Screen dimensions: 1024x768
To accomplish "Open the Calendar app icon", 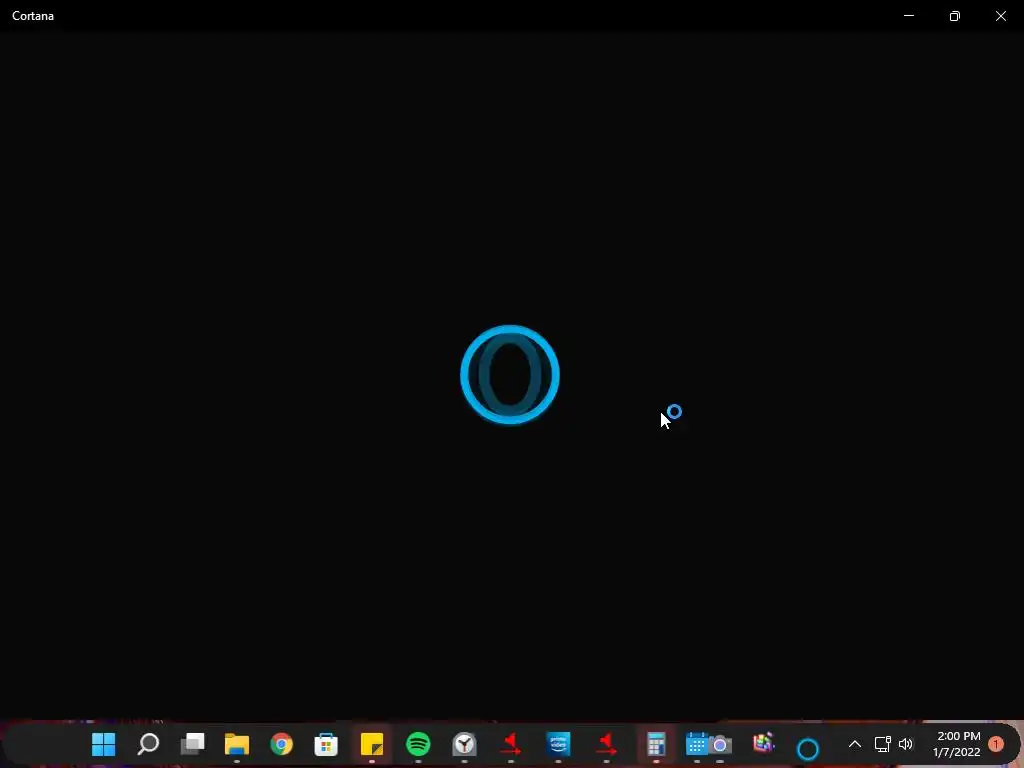I will (x=696, y=744).
